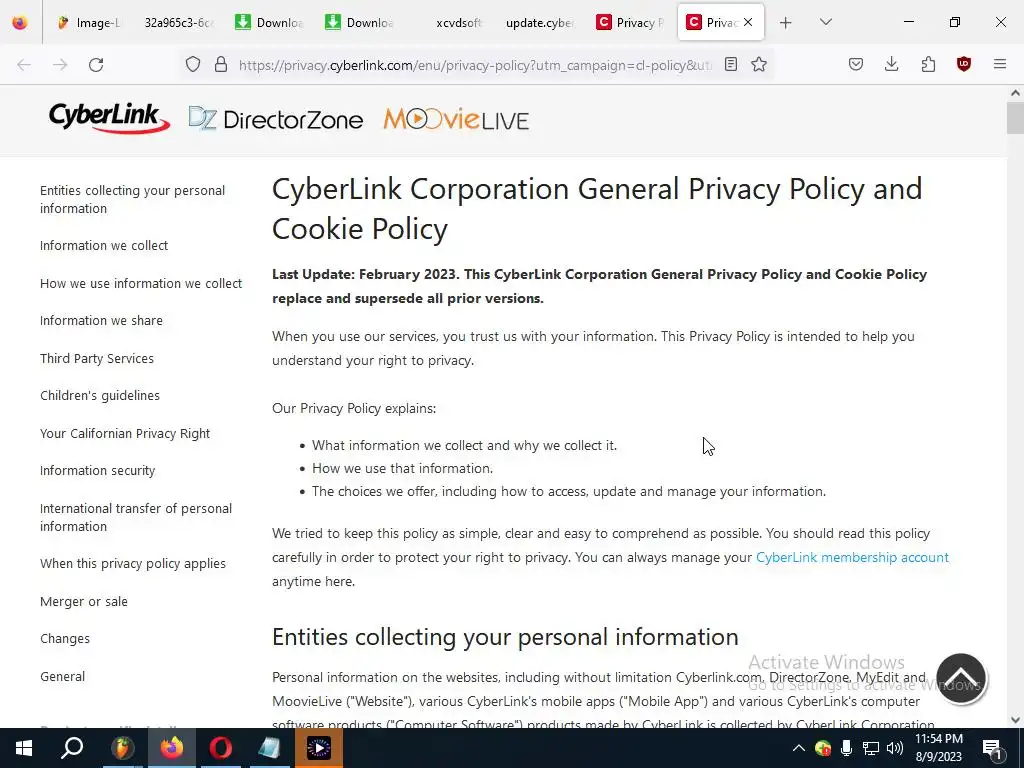The height and width of the screenshot is (768, 1024).
Task: Jump to Information we collect section
Action: pyautogui.click(x=104, y=246)
